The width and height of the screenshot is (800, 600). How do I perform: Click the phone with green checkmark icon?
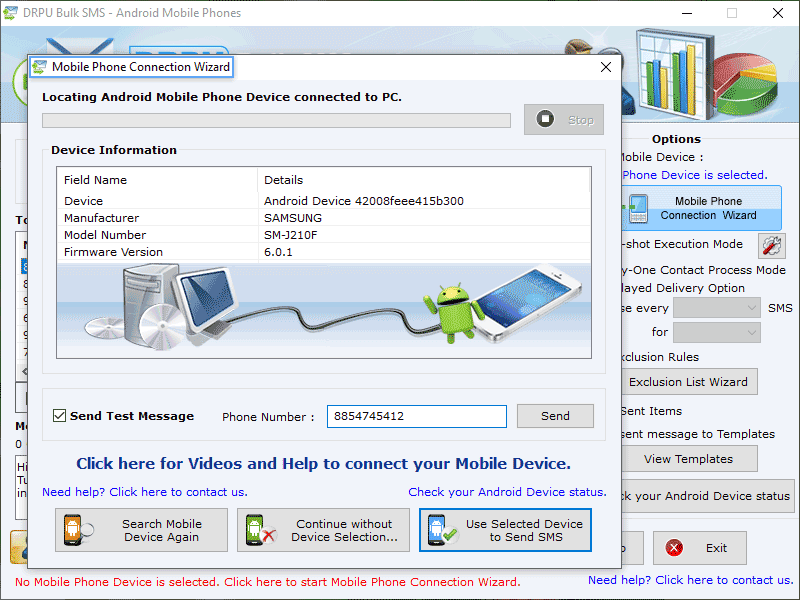click(x=442, y=530)
